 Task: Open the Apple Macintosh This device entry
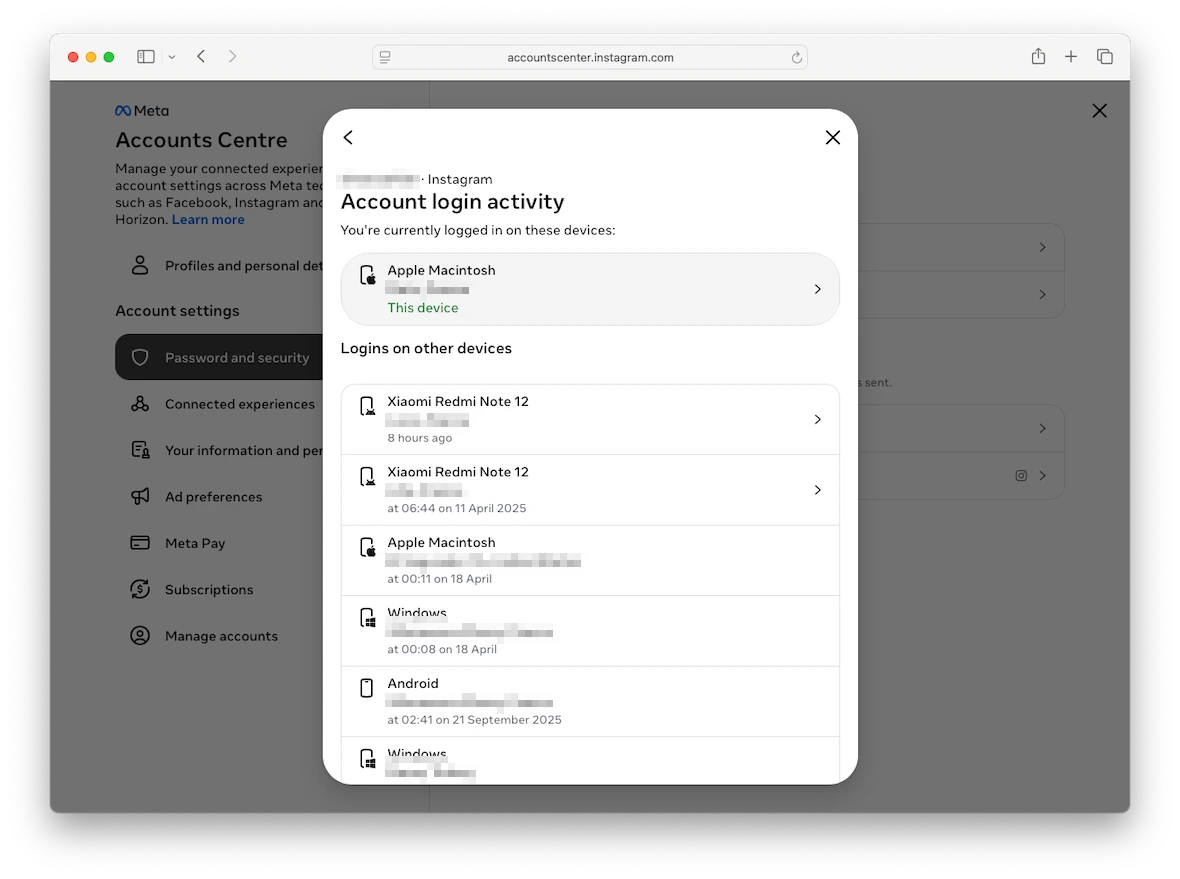tap(590, 289)
